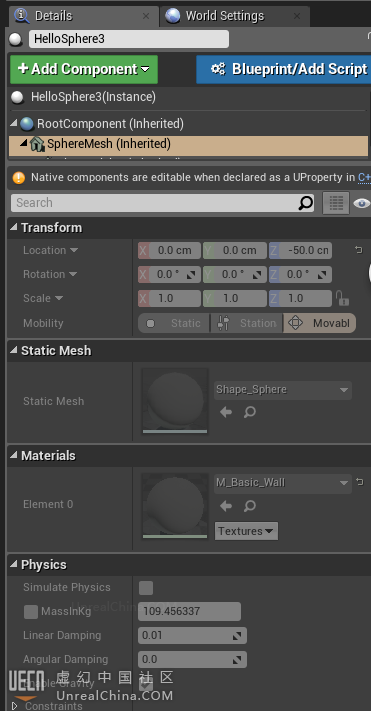Collapse the RootComponent tree arrow

tap(14, 123)
